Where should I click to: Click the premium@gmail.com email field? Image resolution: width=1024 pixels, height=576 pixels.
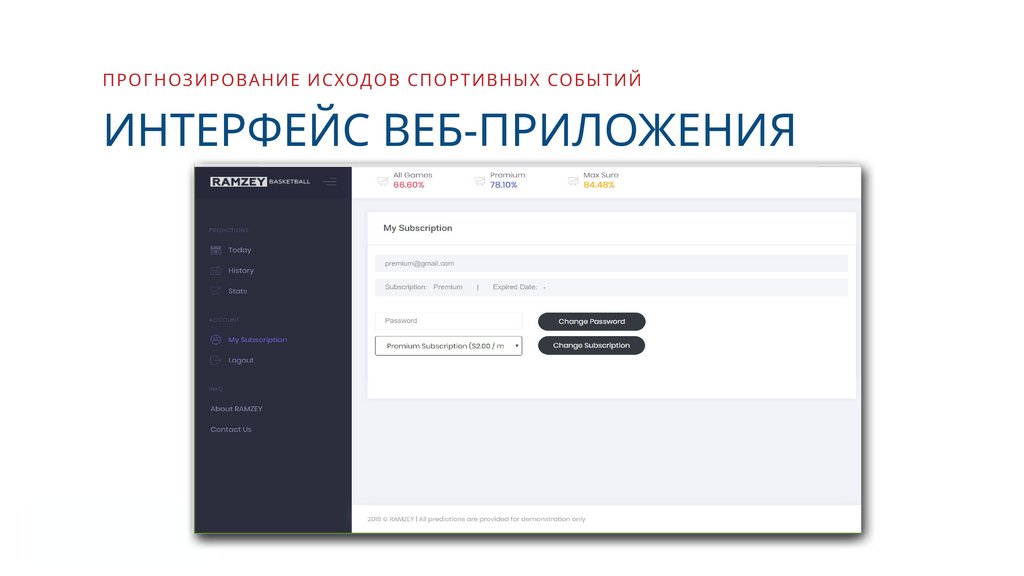point(611,264)
